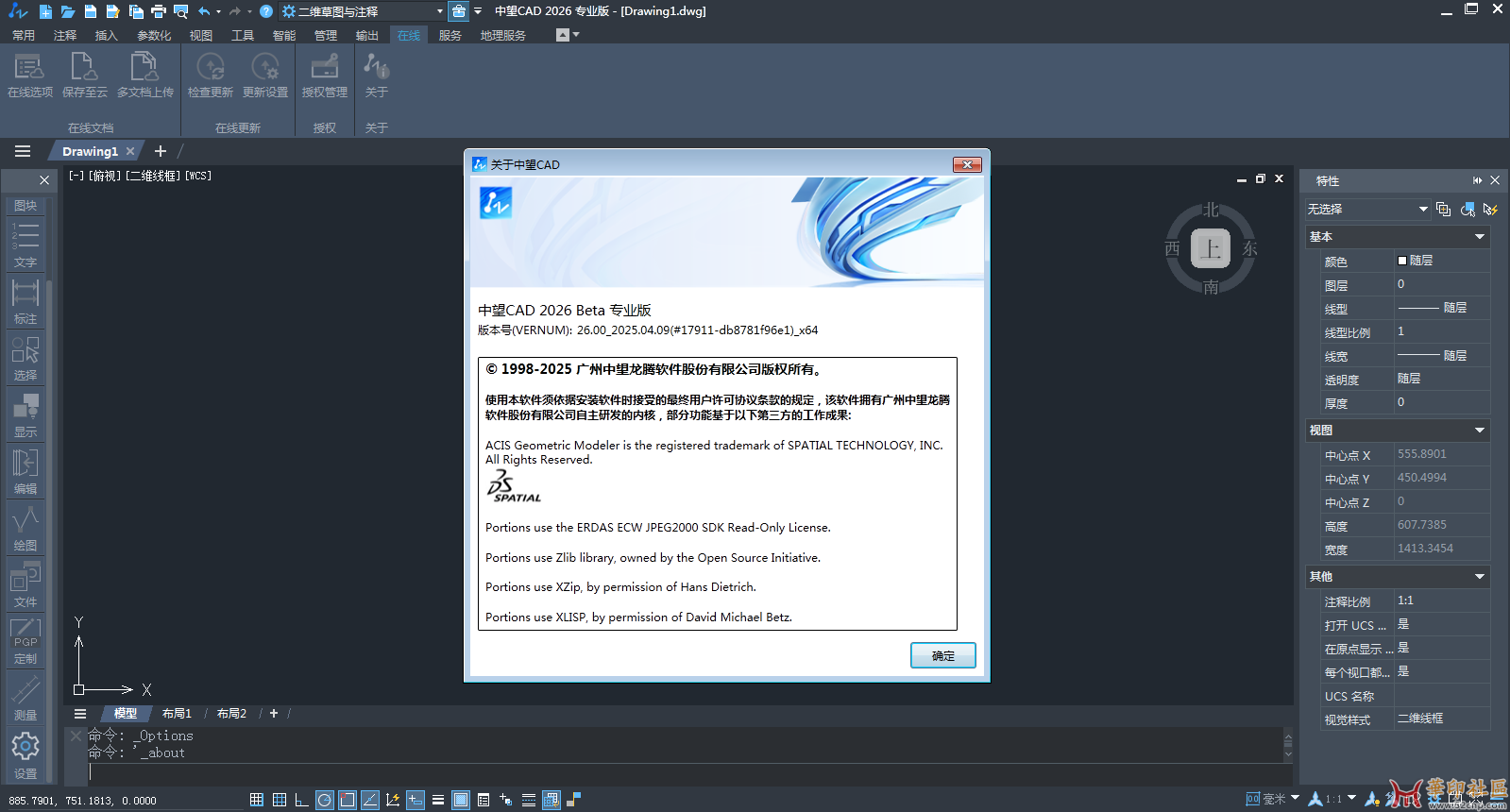Collapse the 基本 properties section
Screen dimensions: 1510x812
point(1480,237)
